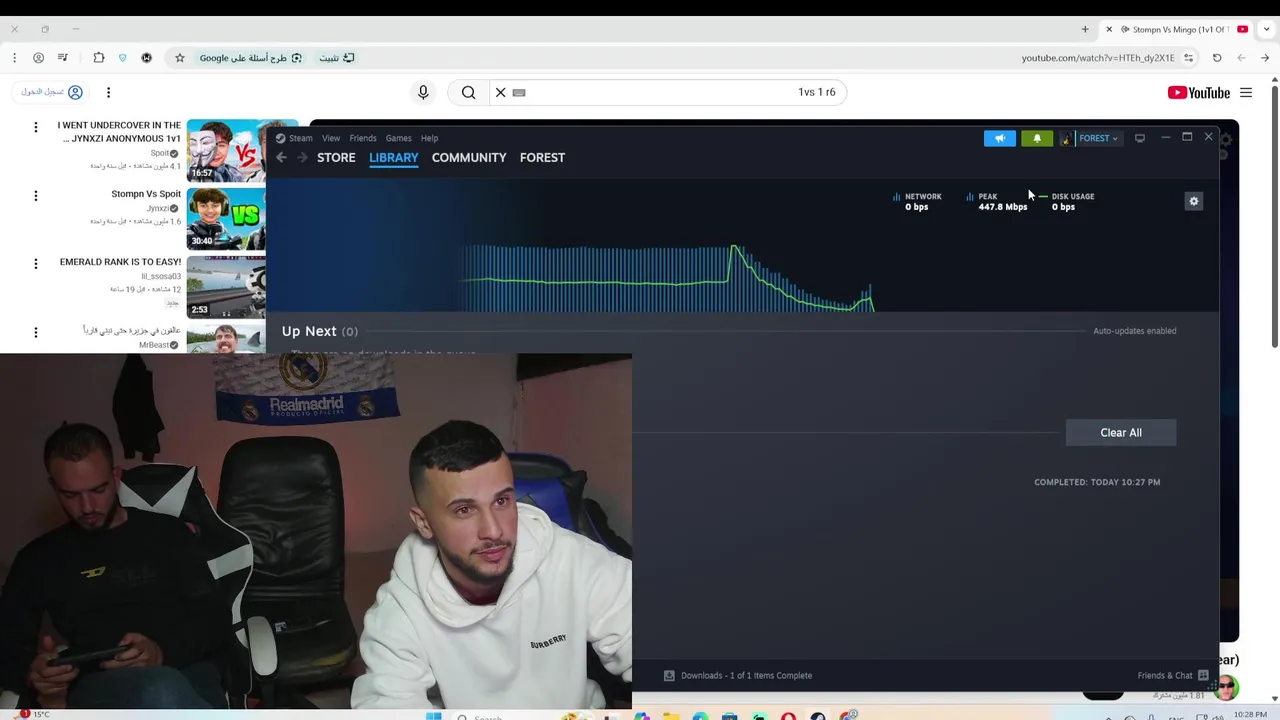Click the Steam download throughput graph

click(668, 277)
